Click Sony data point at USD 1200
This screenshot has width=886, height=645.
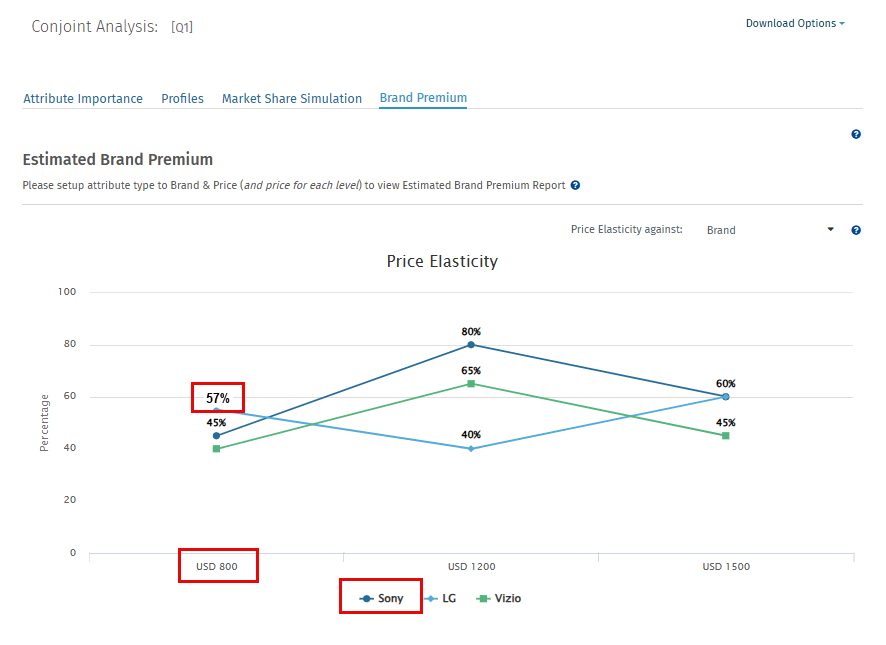click(x=471, y=345)
